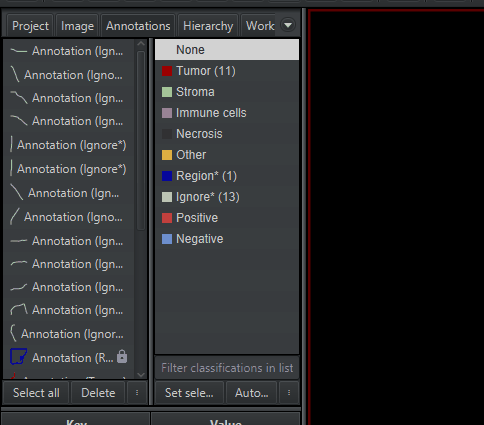Select the None classification
This screenshot has width=484, height=425.
tap(227, 50)
